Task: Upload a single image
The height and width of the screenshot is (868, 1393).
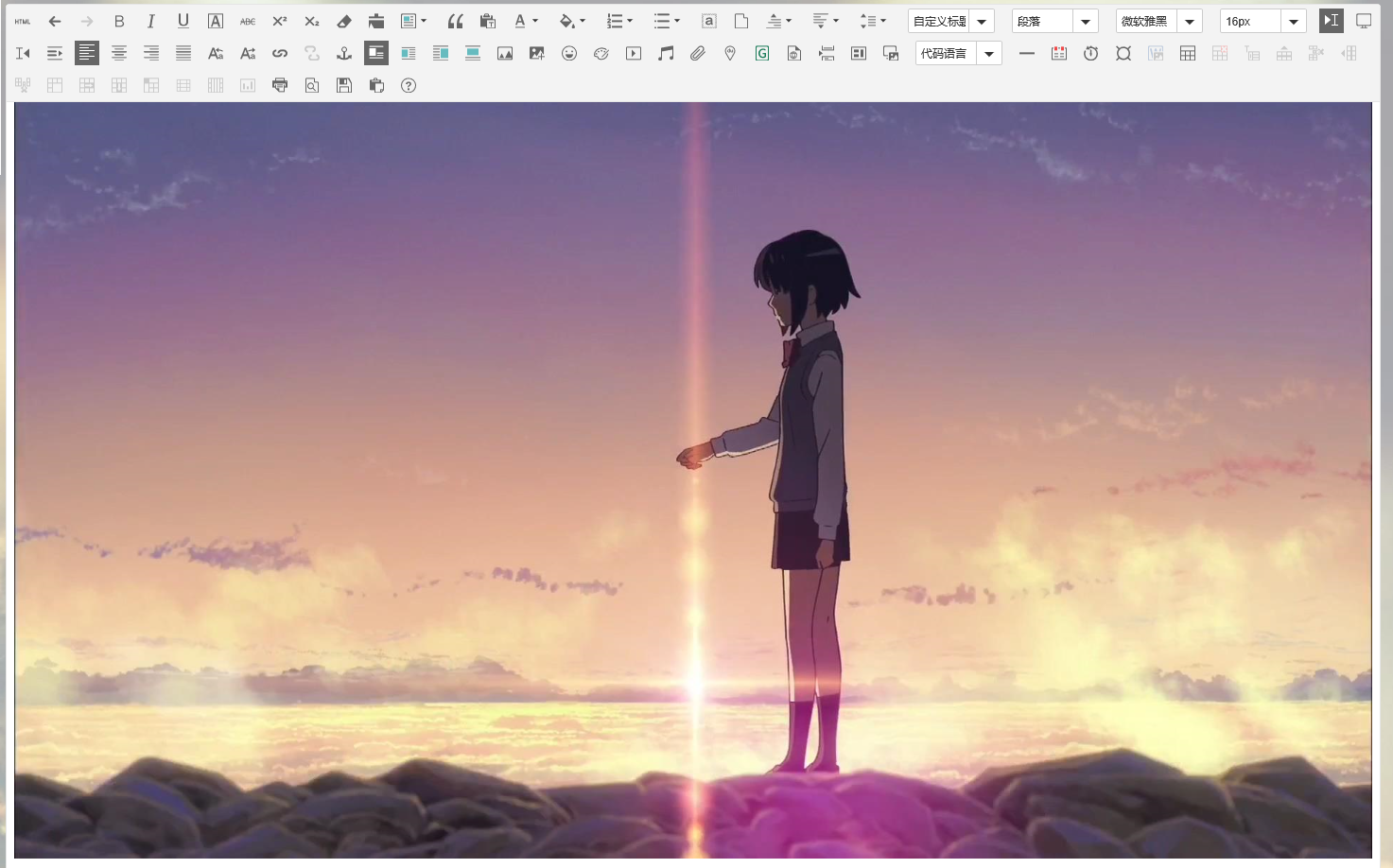Action: tap(505, 53)
